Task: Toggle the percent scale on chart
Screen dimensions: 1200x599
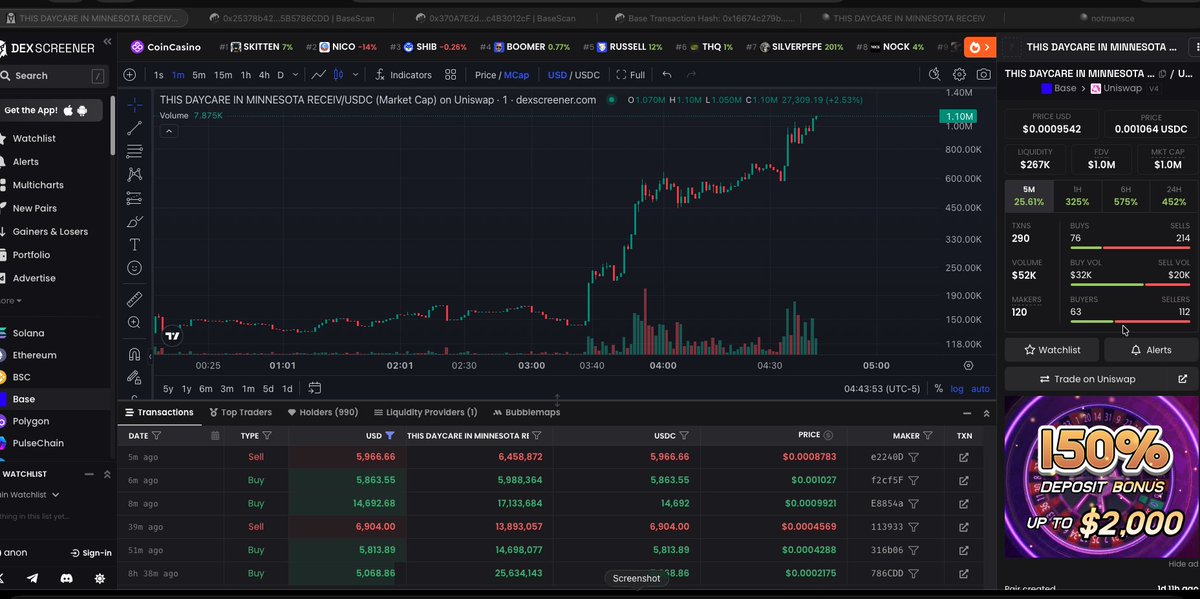Action: pos(938,388)
